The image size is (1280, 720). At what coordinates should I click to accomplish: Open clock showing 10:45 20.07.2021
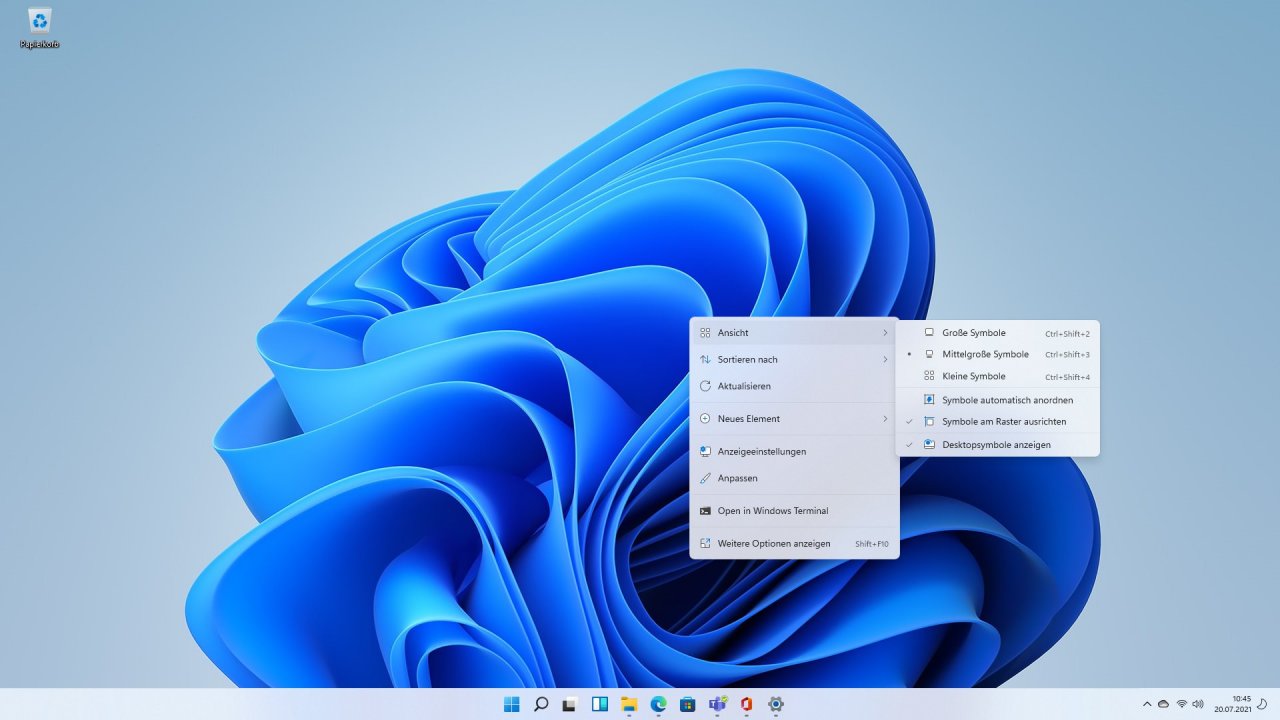[x=1232, y=704]
